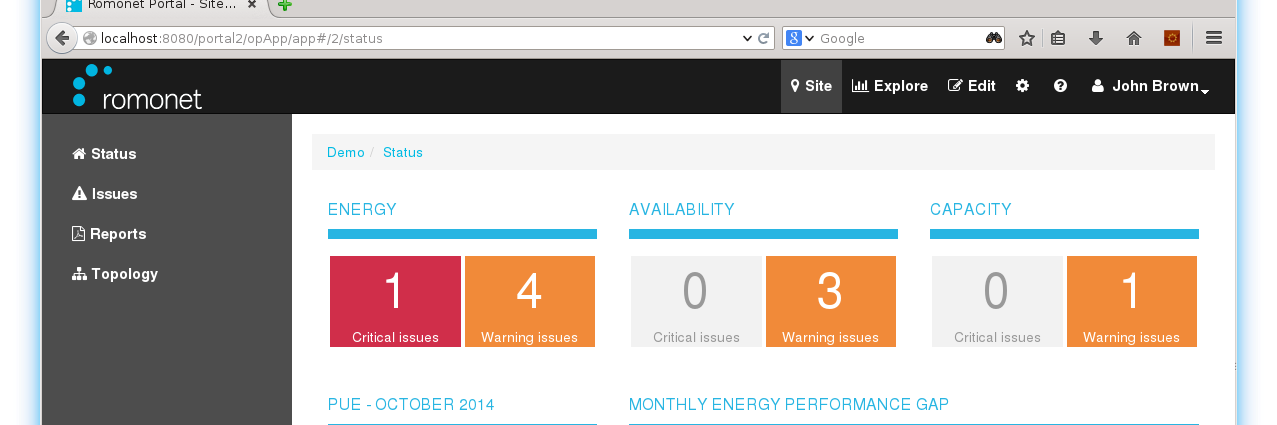
Task: Open Topology in the sidebar
Action: [115, 274]
